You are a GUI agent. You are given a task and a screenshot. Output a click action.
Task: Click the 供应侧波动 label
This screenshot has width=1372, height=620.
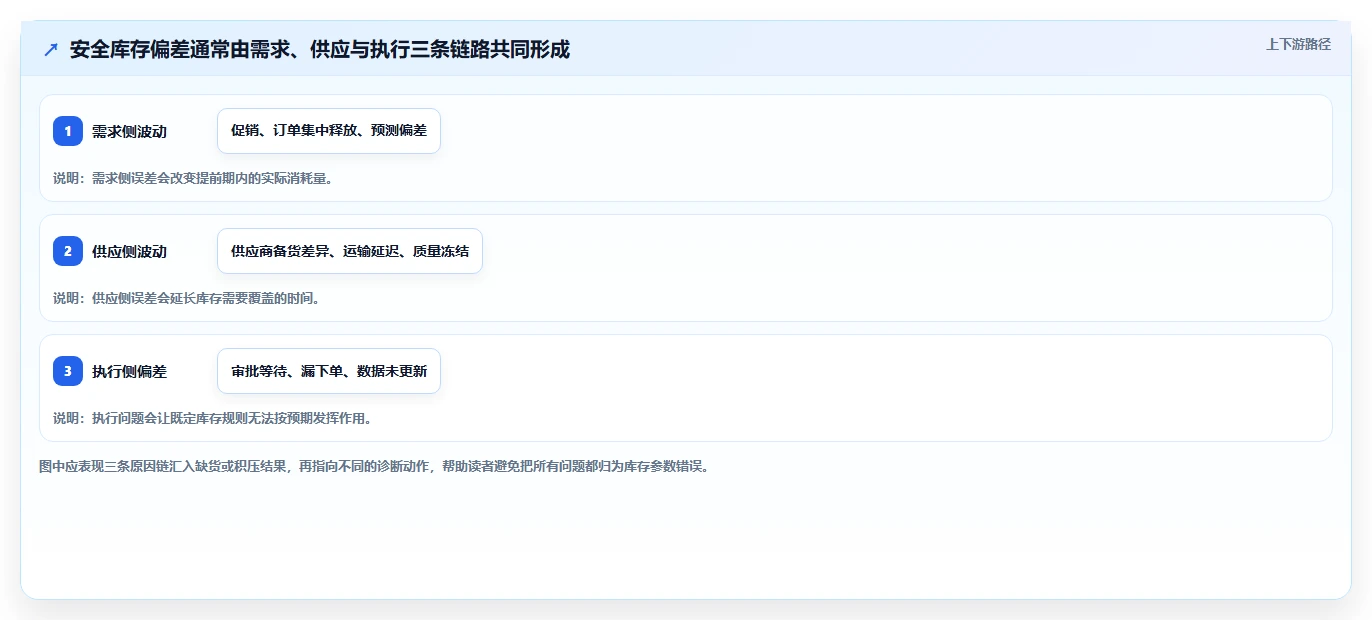pos(129,252)
